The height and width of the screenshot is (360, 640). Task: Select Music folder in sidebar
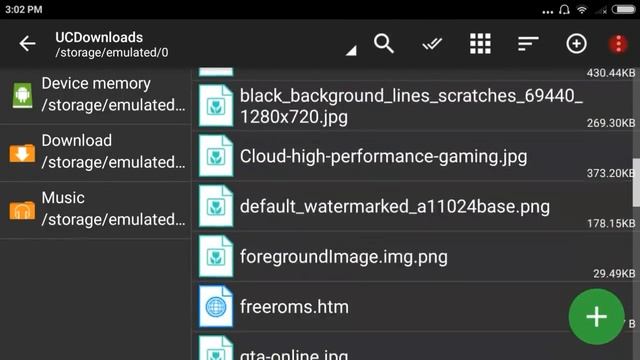click(96, 209)
